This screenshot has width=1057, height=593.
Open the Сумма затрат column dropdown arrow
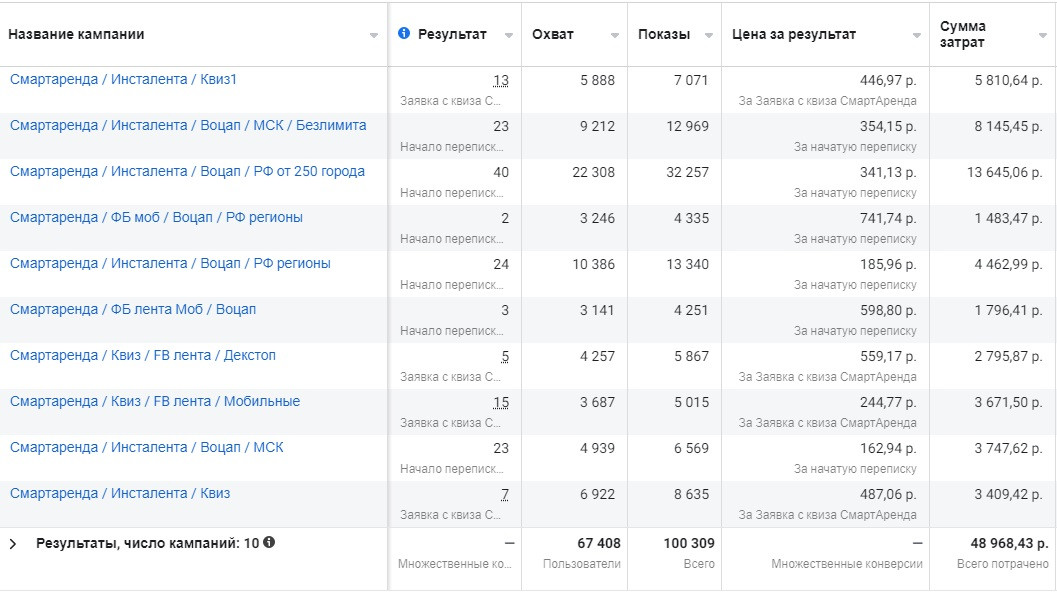coord(1043,35)
